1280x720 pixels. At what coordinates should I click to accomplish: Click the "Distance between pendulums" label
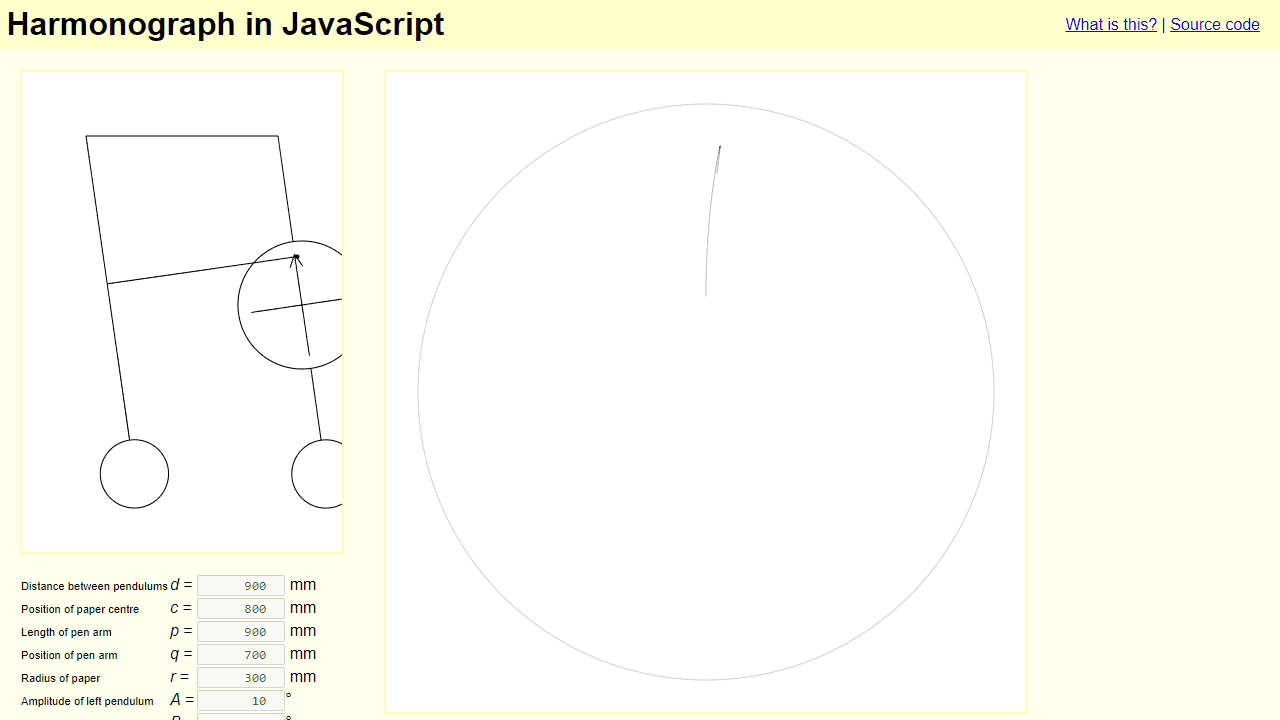tap(94, 586)
